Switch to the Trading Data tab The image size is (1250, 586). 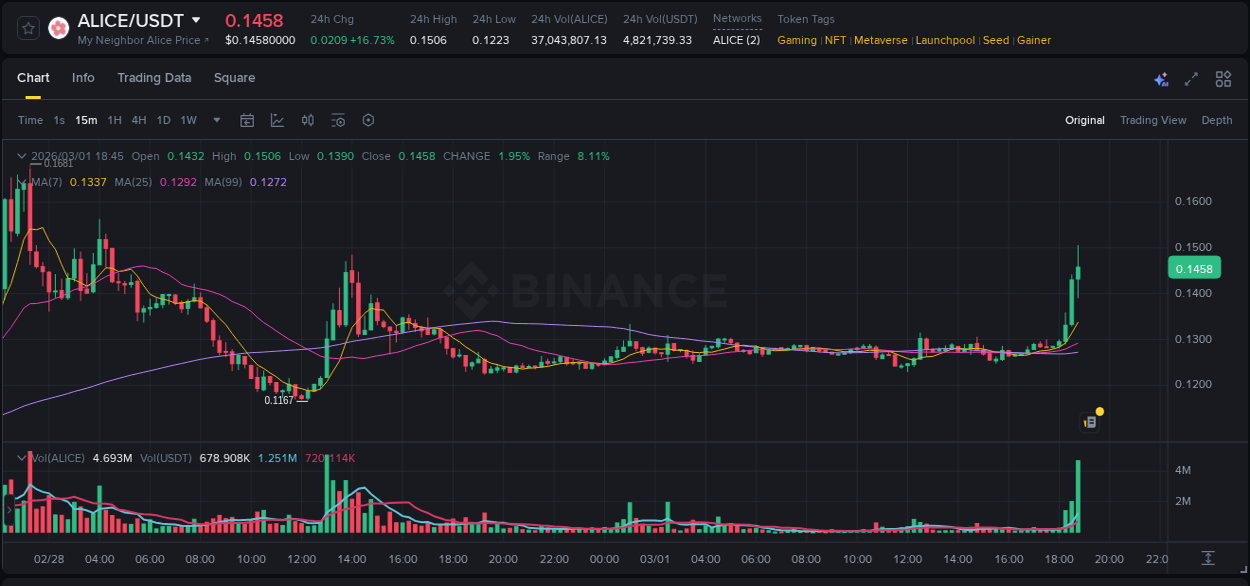point(154,78)
